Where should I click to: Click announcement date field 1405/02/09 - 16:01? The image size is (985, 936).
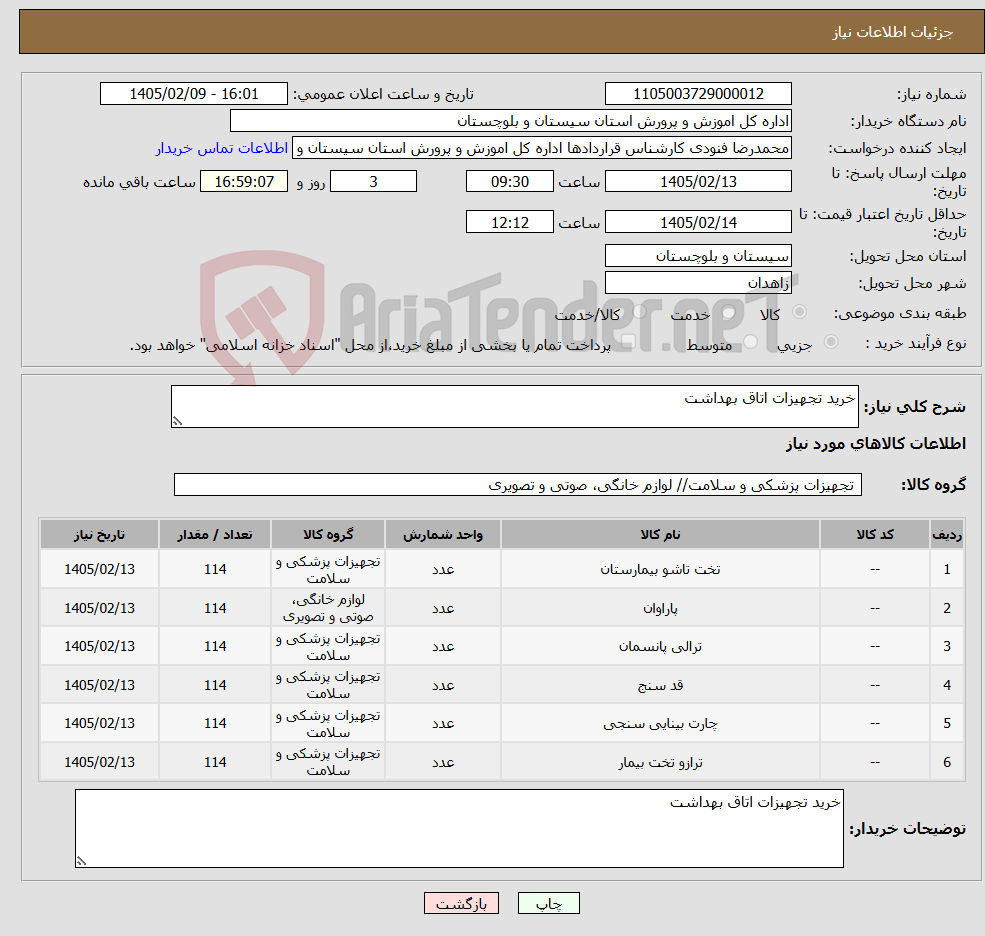coord(193,94)
